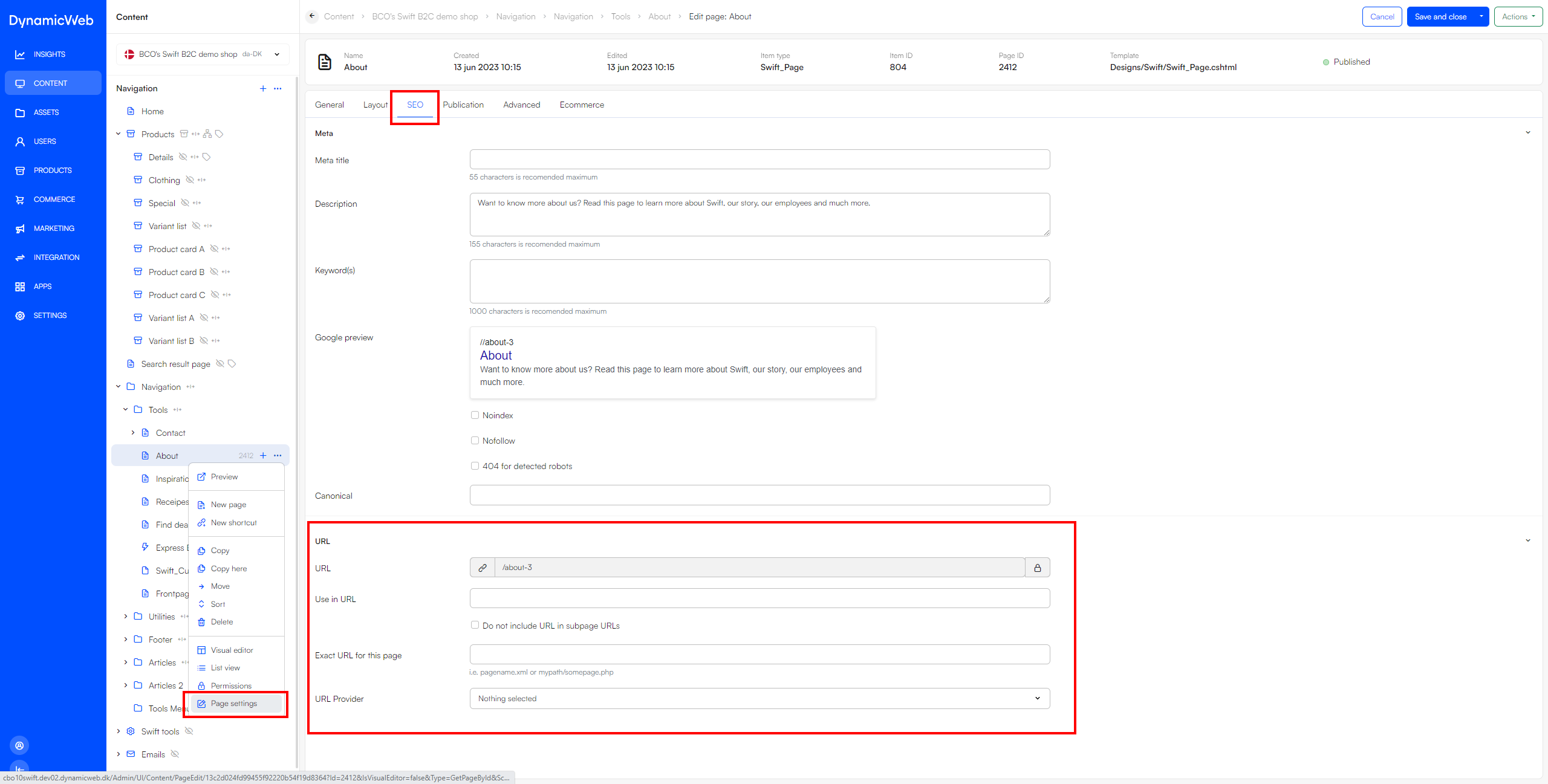Switch to the Ecommerce tab
This screenshot has height=784, width=1548.
pos(582,105)
